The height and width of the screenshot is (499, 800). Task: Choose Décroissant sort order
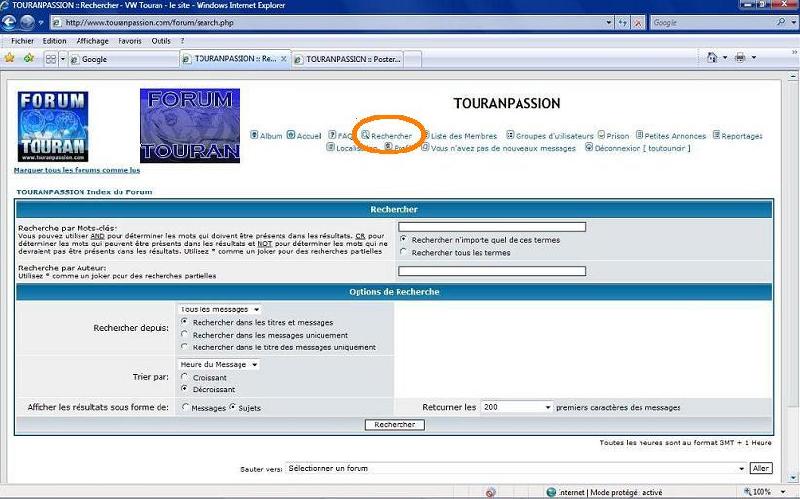(x=185, y=389)
